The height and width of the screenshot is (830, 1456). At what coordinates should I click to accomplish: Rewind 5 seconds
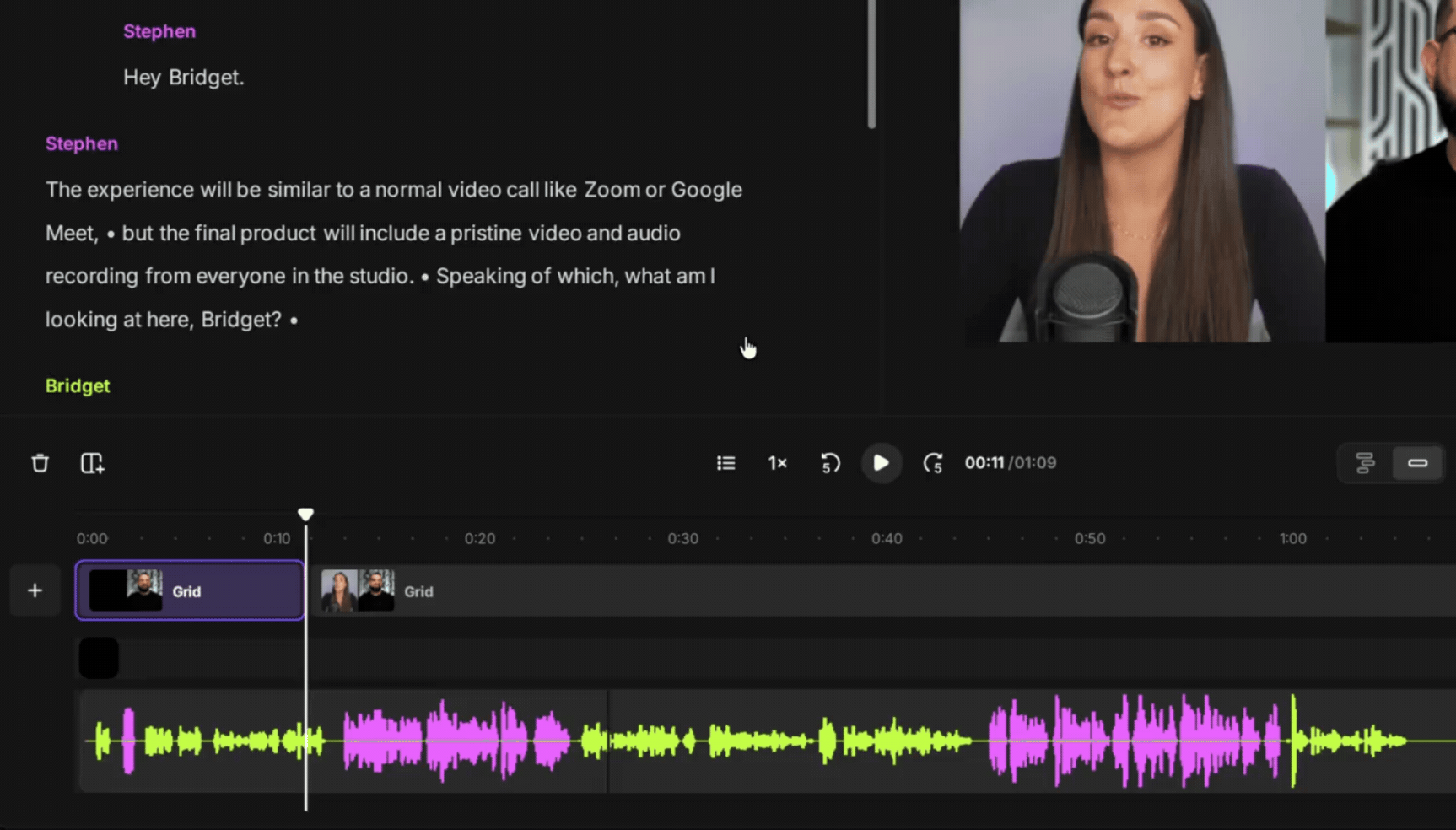click(x=830, y=463)
